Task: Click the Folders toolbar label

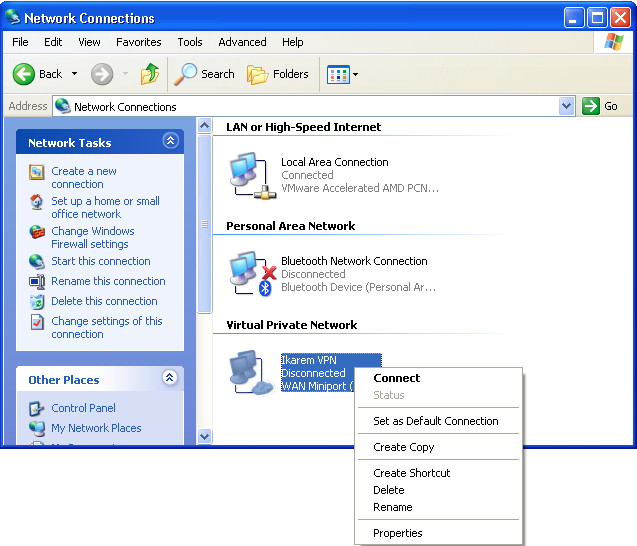Action: [290, 74]
